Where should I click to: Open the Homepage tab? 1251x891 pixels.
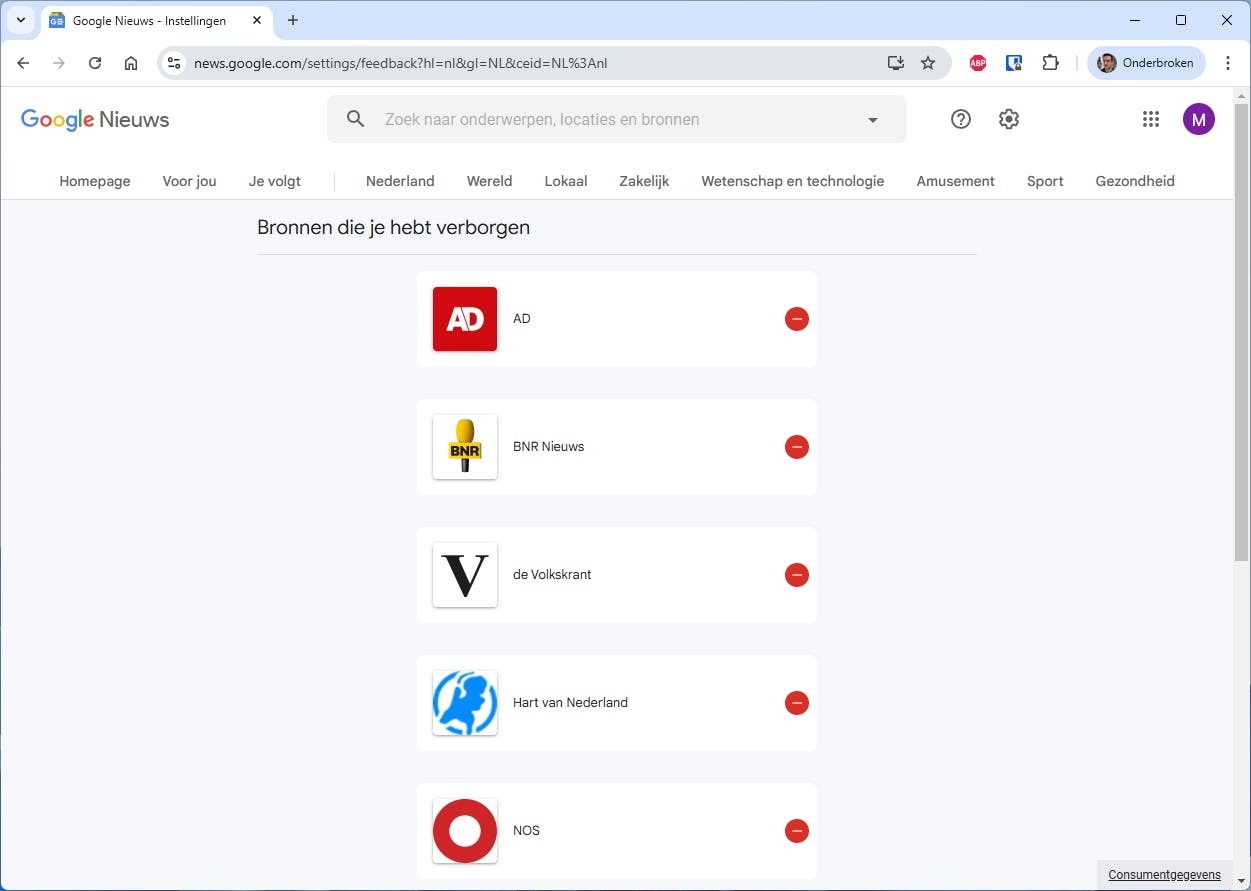pyautogui.click(x=95, y=181)
